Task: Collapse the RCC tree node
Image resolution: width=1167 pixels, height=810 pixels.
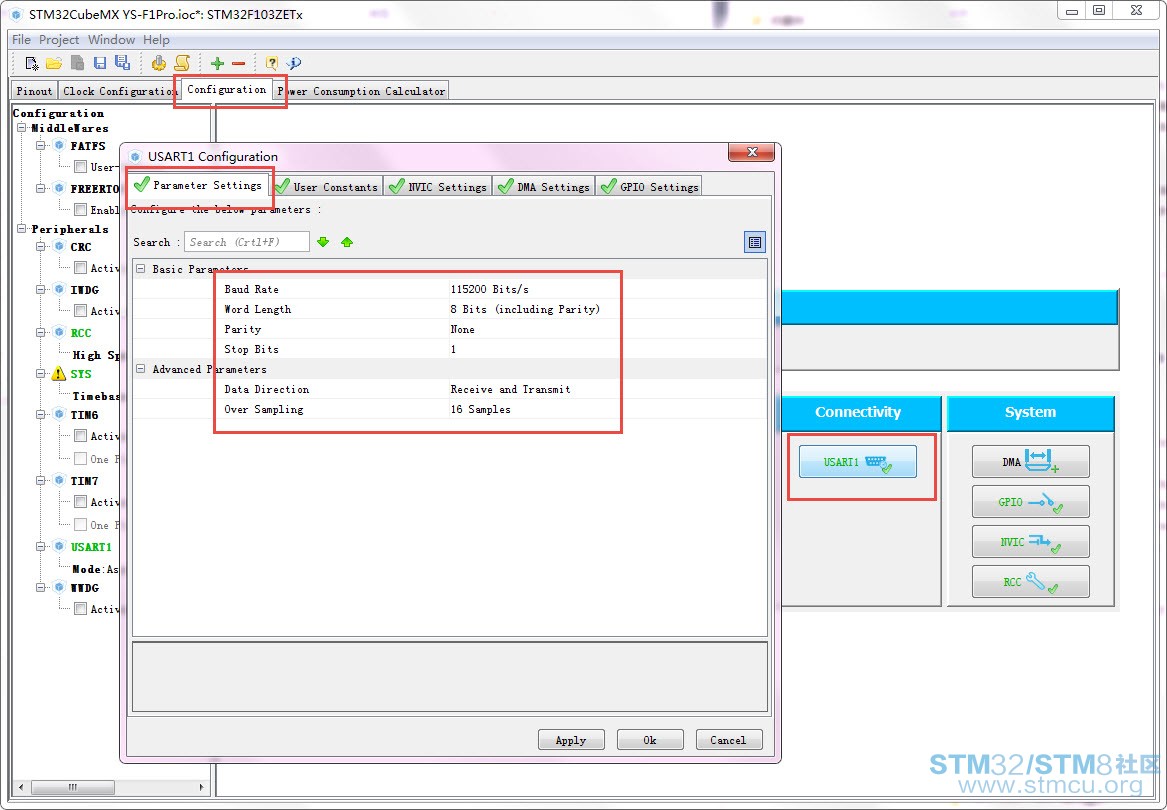Action: [40, 332]
